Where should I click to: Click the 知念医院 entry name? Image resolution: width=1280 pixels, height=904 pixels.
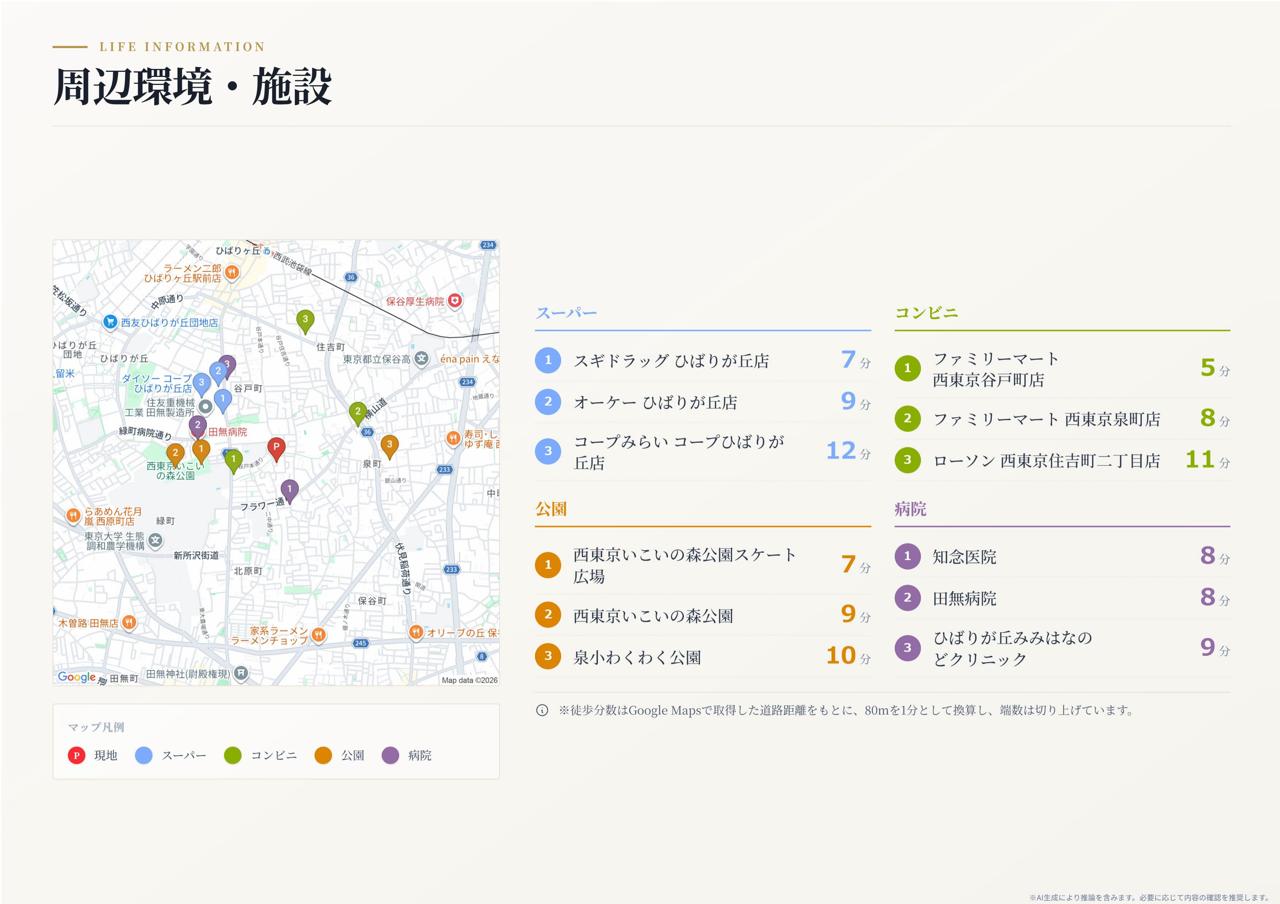click(965, 557)
